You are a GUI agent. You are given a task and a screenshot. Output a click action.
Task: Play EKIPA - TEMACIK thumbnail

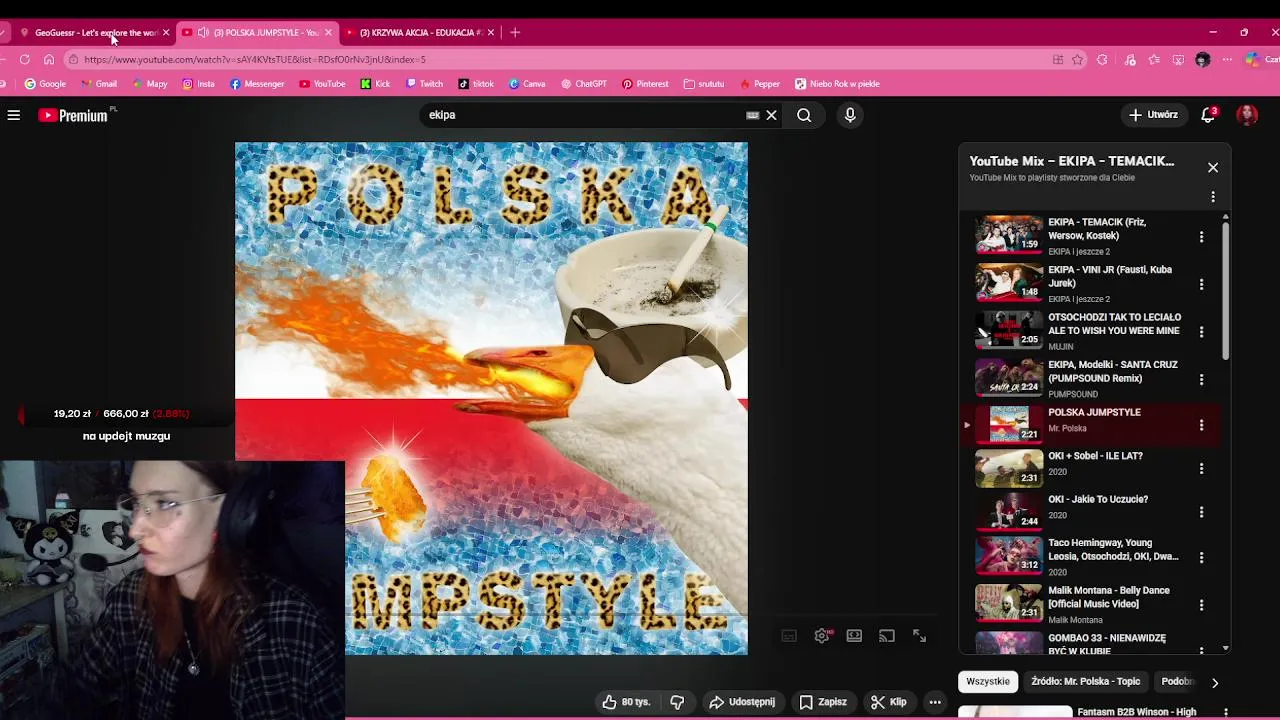tap(1008, 235)
